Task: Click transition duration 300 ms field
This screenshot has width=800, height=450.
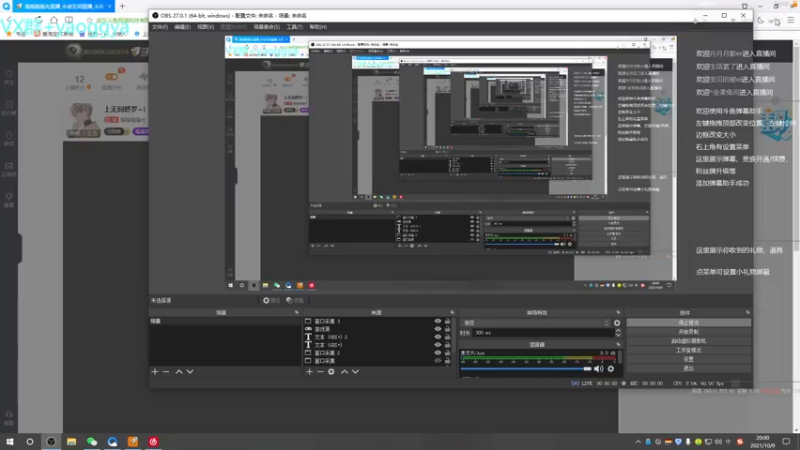Action: (x=543, y=333)
